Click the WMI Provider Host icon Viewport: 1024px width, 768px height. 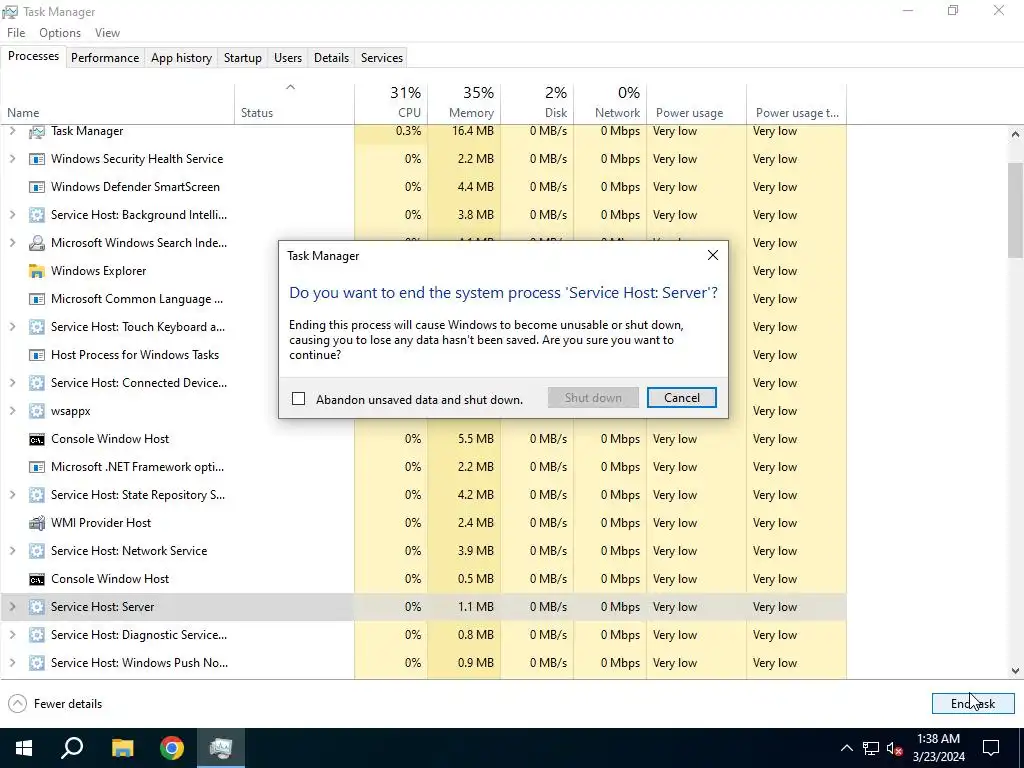click(37, 523)
